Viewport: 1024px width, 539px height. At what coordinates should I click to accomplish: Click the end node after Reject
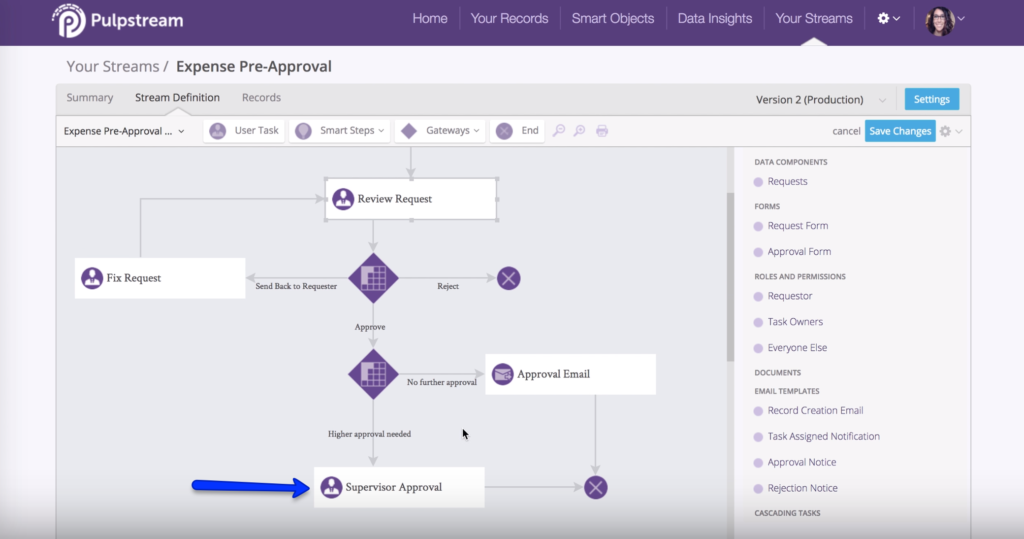coord(509,278)
